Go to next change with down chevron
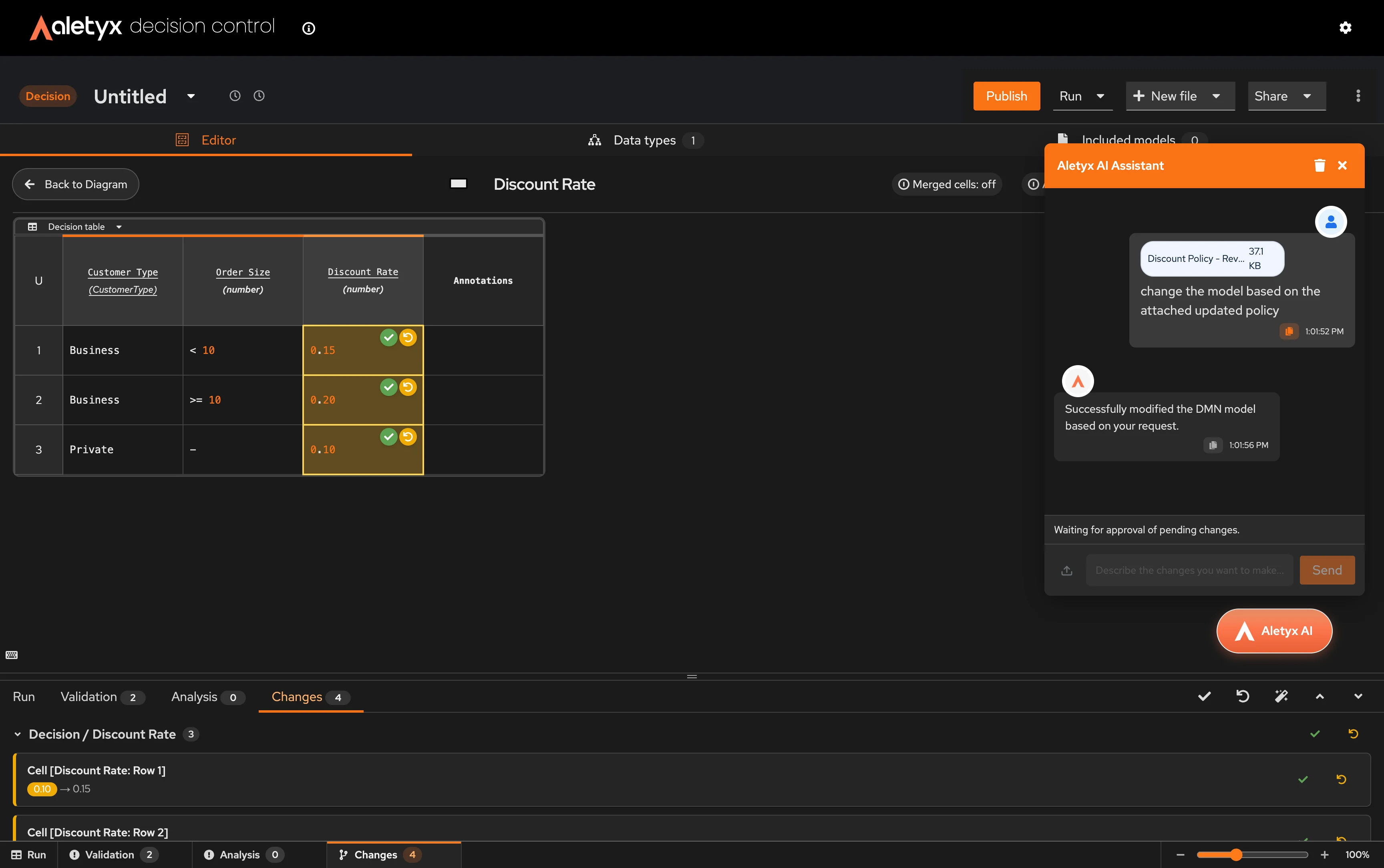 pyautogui.click(x=1358, y=696)
